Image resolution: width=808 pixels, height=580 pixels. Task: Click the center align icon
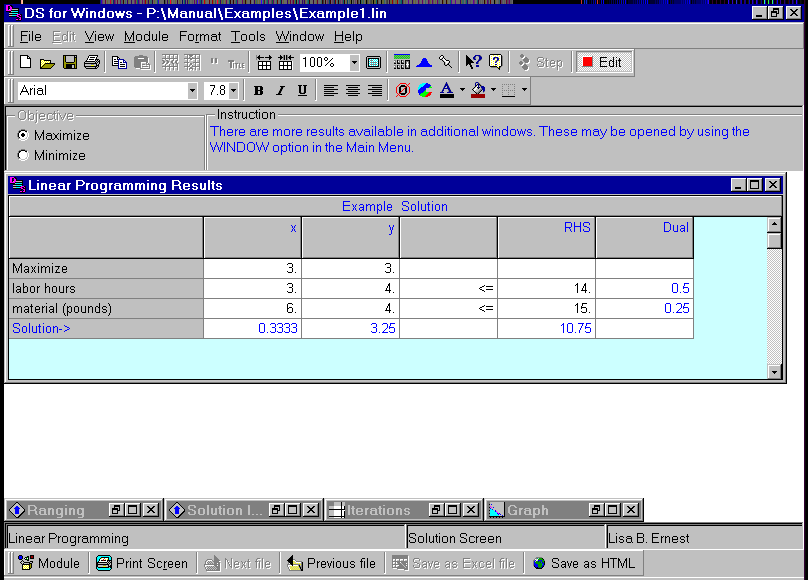353,91
